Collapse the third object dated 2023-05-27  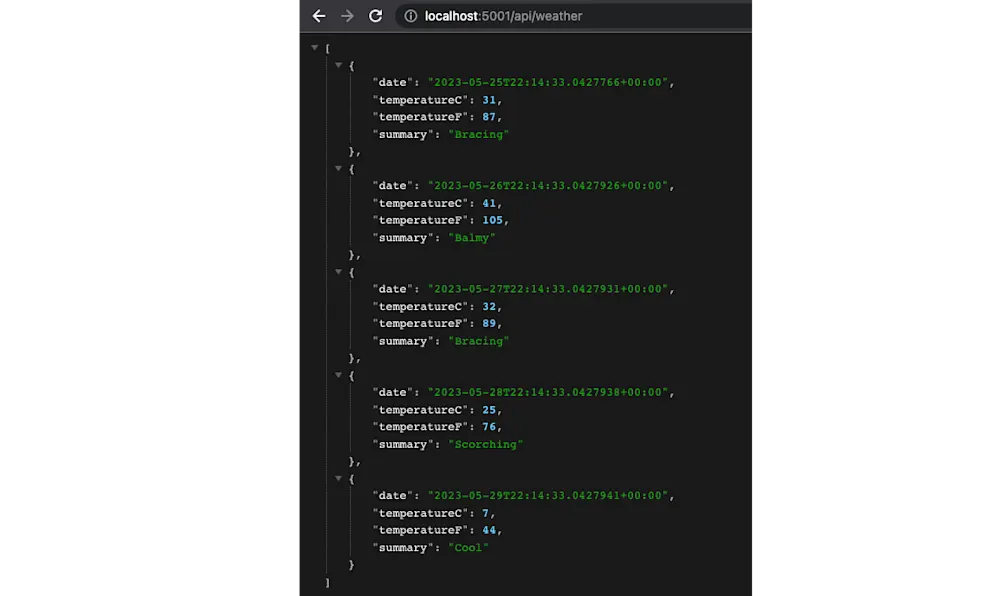338,271
